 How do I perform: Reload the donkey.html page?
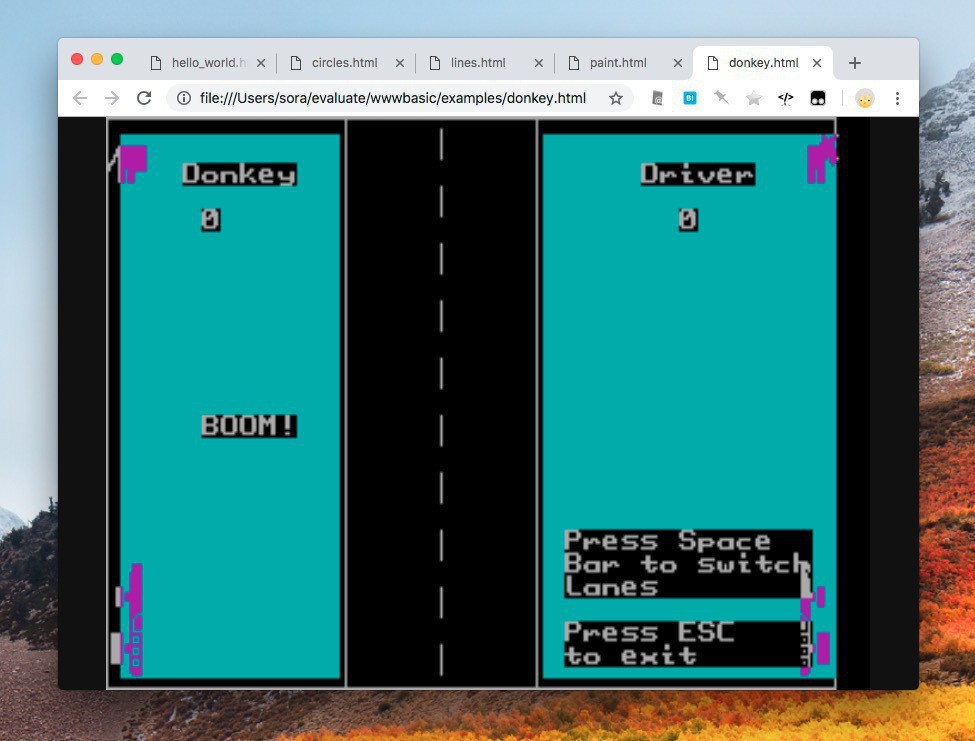144,98
